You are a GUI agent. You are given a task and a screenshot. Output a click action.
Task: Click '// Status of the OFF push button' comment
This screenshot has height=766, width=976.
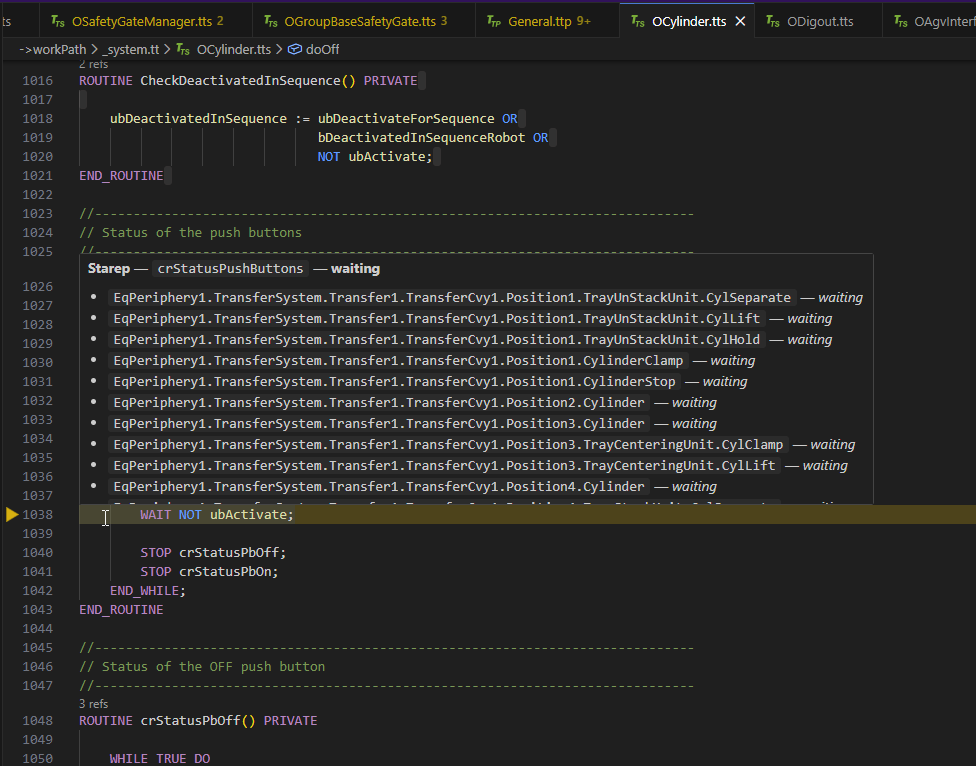tap(202, 666)
